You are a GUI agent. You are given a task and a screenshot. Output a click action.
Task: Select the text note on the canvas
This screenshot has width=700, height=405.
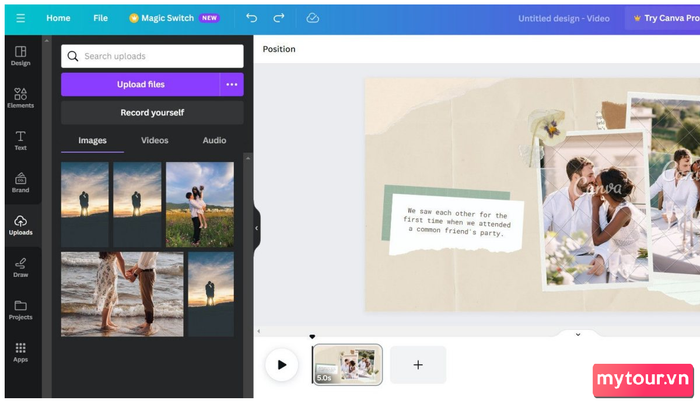[455, 223]
